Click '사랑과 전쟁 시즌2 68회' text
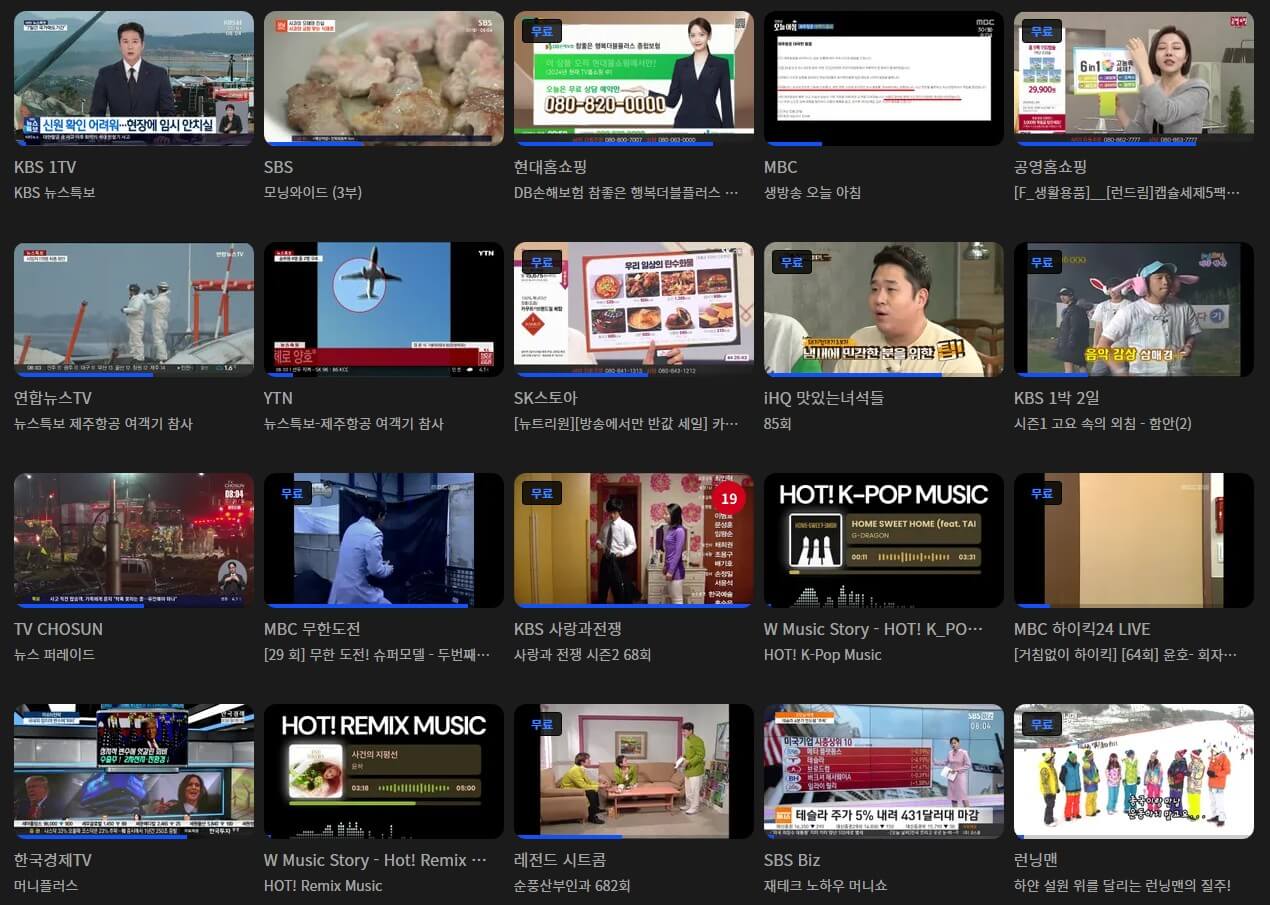This screenshot has height=905, width=1270. (x=582, y=654)
